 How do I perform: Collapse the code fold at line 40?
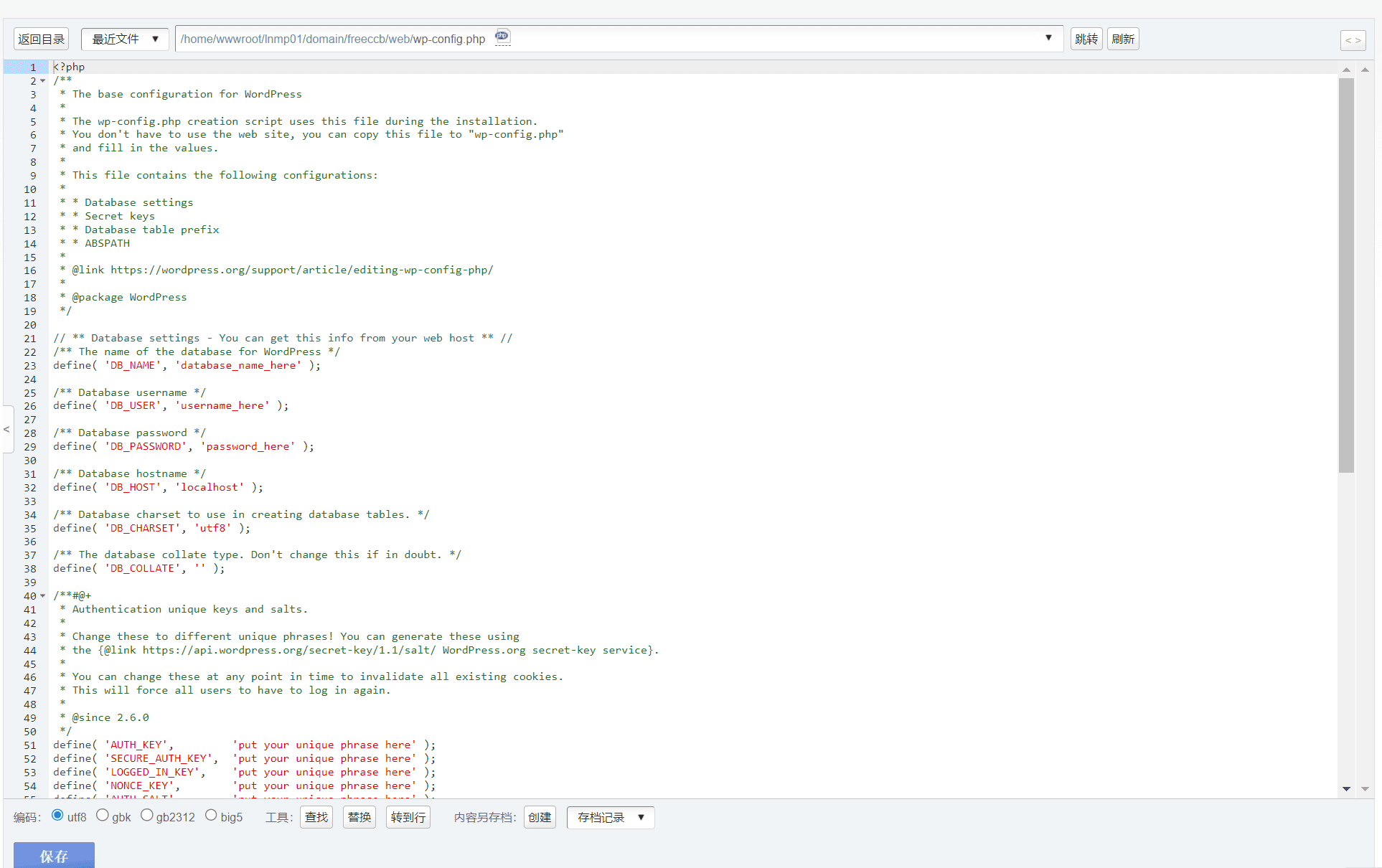pyautogui.click(x=43, y=596)
